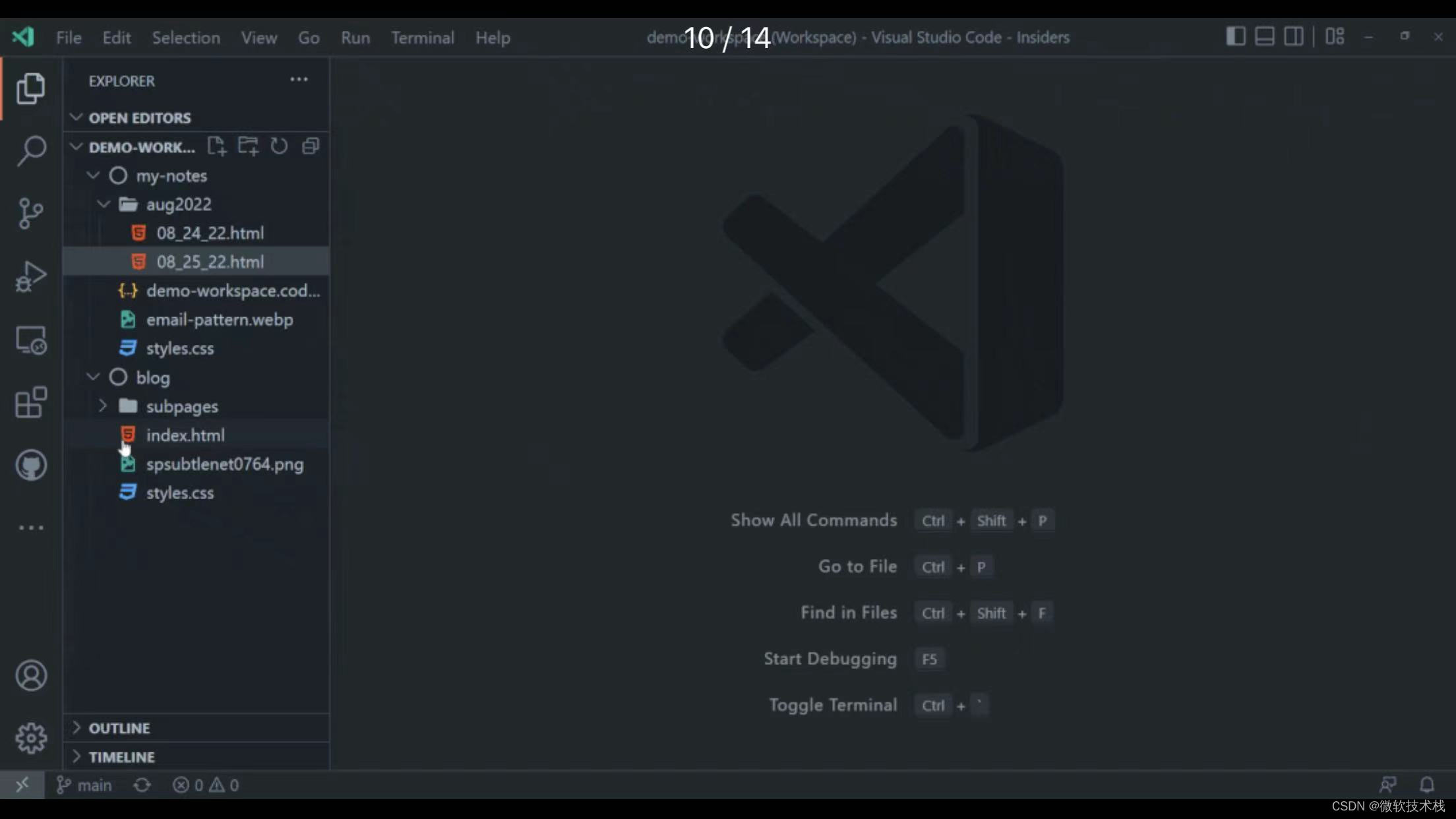The width and height of the screenshot is (1456, 819).
Task: Open the Accounts menu icon
Action: coord(31,675)
